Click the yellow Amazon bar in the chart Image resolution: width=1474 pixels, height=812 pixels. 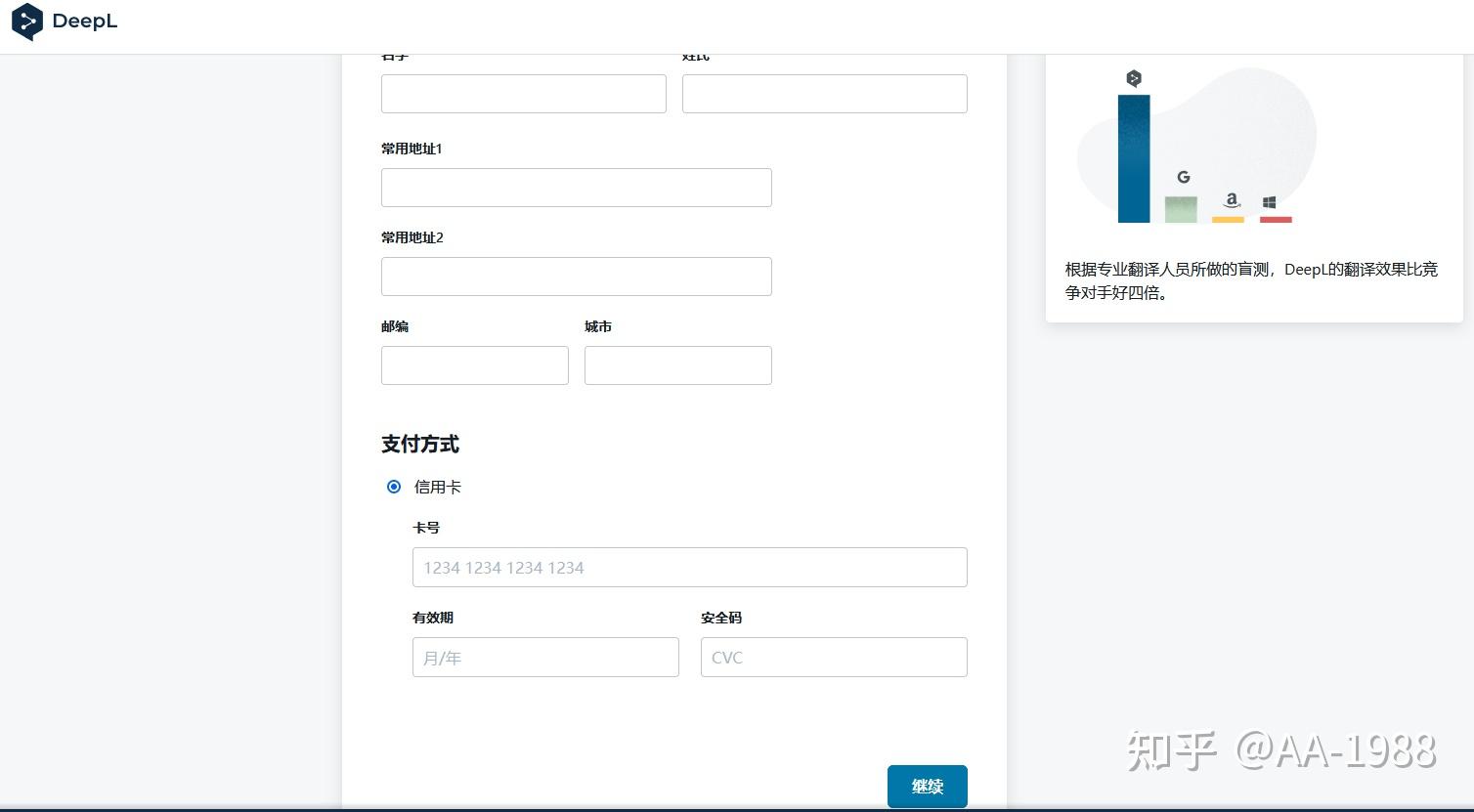click(x=1228, y=219)
